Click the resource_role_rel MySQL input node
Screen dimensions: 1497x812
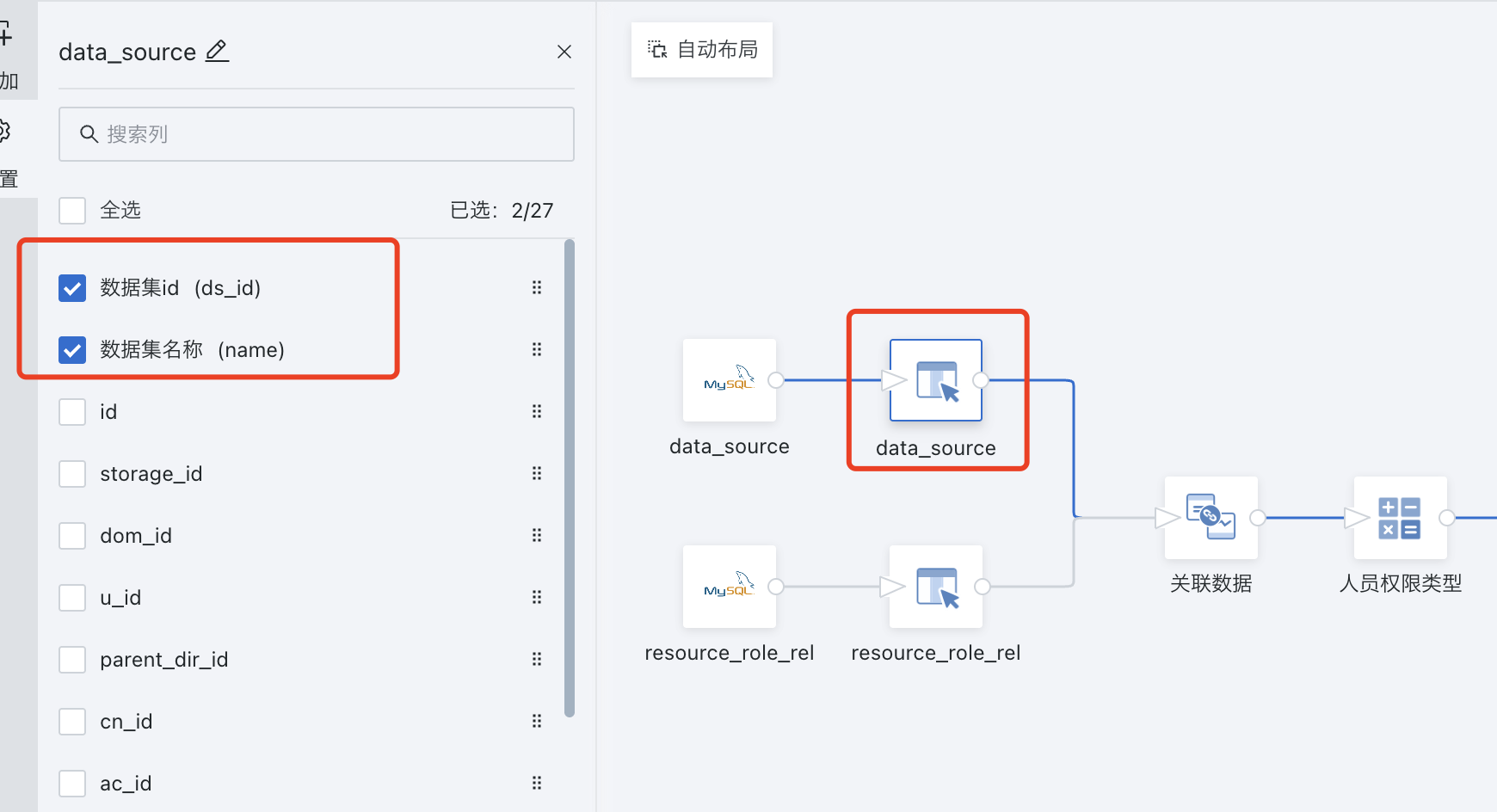(x=729, y=587)
